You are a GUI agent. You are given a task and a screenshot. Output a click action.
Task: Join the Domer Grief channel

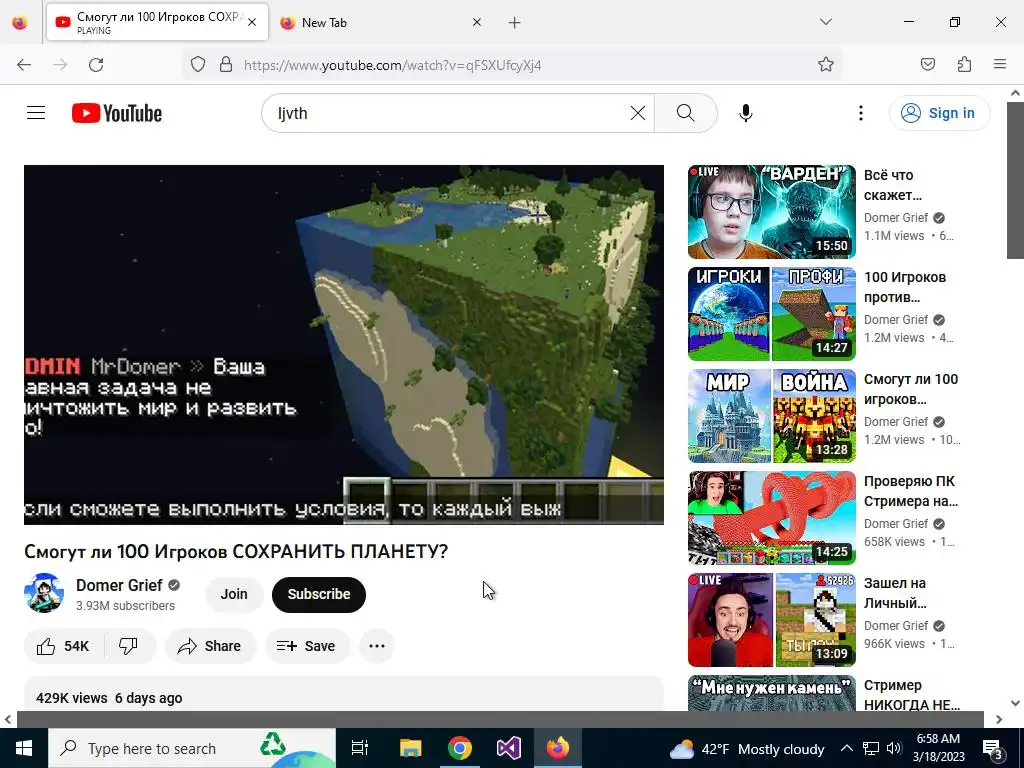[234, 594]
